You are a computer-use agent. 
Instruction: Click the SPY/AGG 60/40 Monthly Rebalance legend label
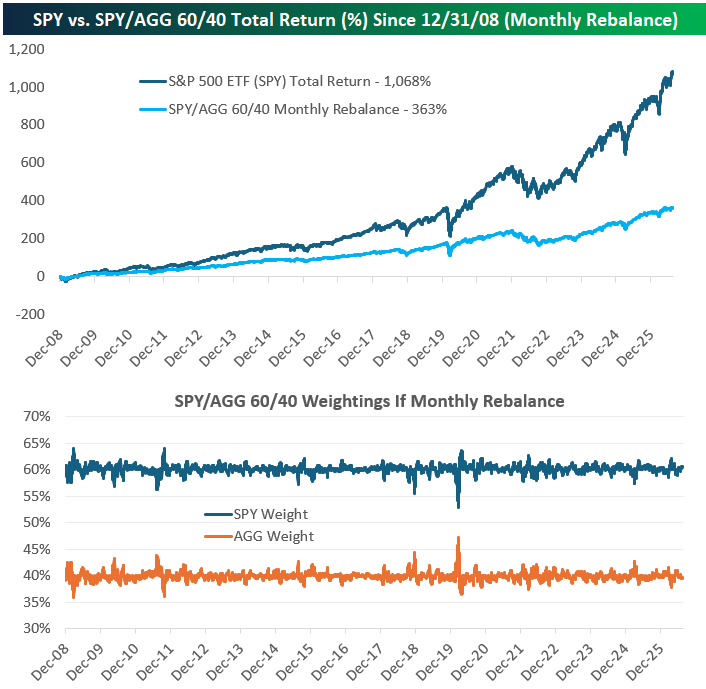tap(308, 109)
